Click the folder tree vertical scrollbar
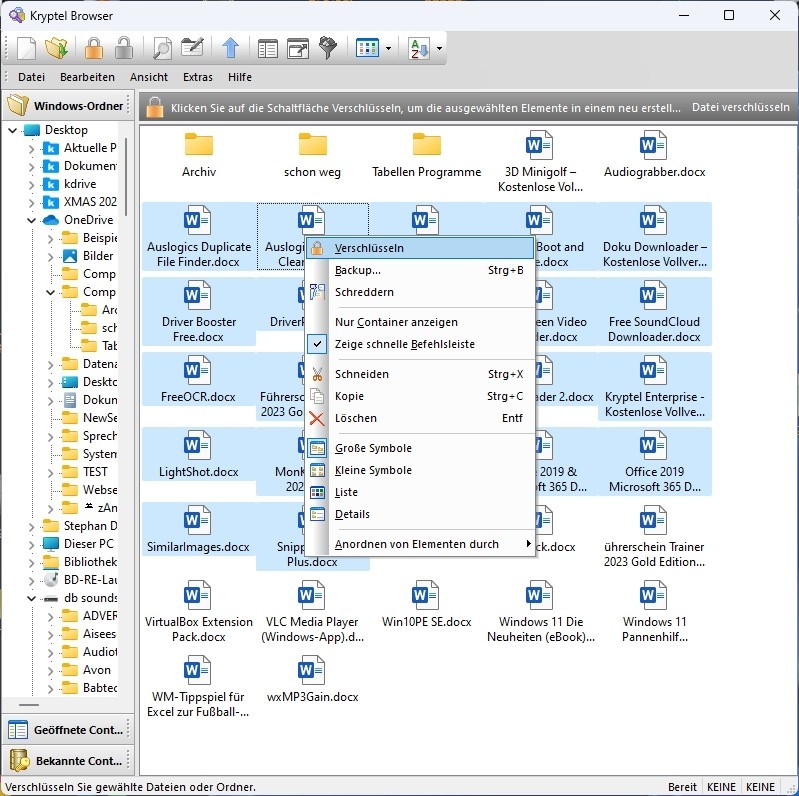Image resolution: width=799 pixels, height=796 pixels. [125, 176]
